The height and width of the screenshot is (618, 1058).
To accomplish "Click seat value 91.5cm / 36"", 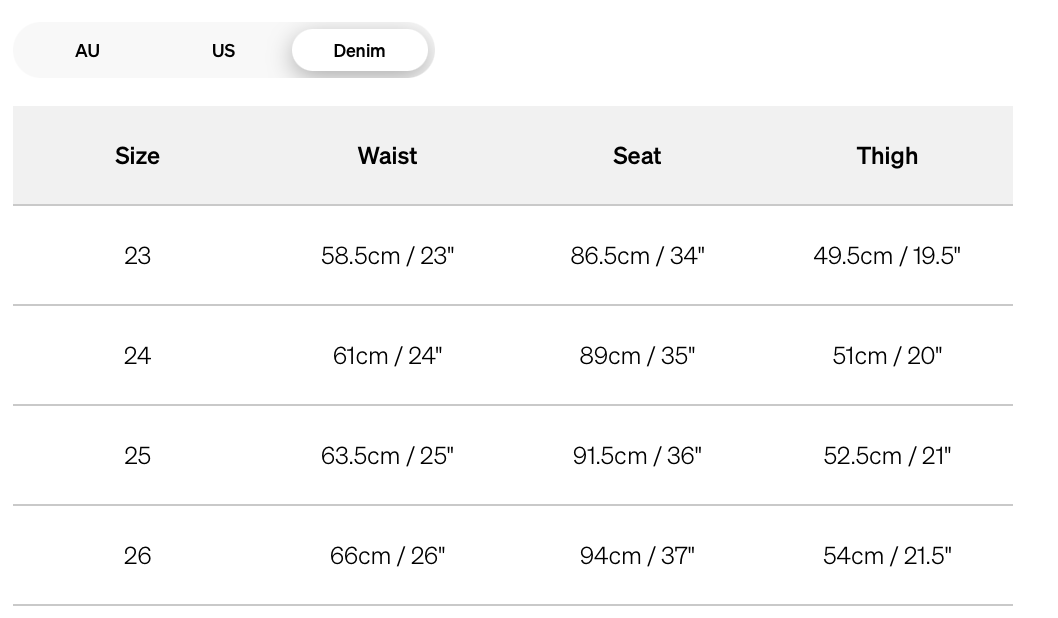I will [637, 456].
